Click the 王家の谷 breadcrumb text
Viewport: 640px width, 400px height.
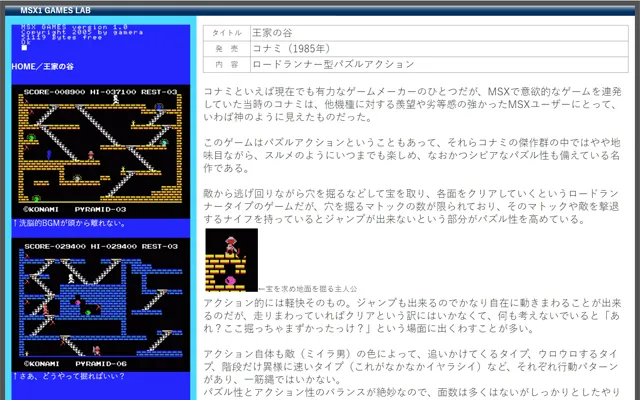[58, 66]
